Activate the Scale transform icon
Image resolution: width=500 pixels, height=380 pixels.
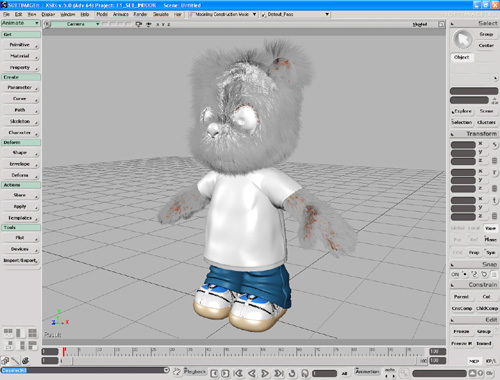pos(495,144)
